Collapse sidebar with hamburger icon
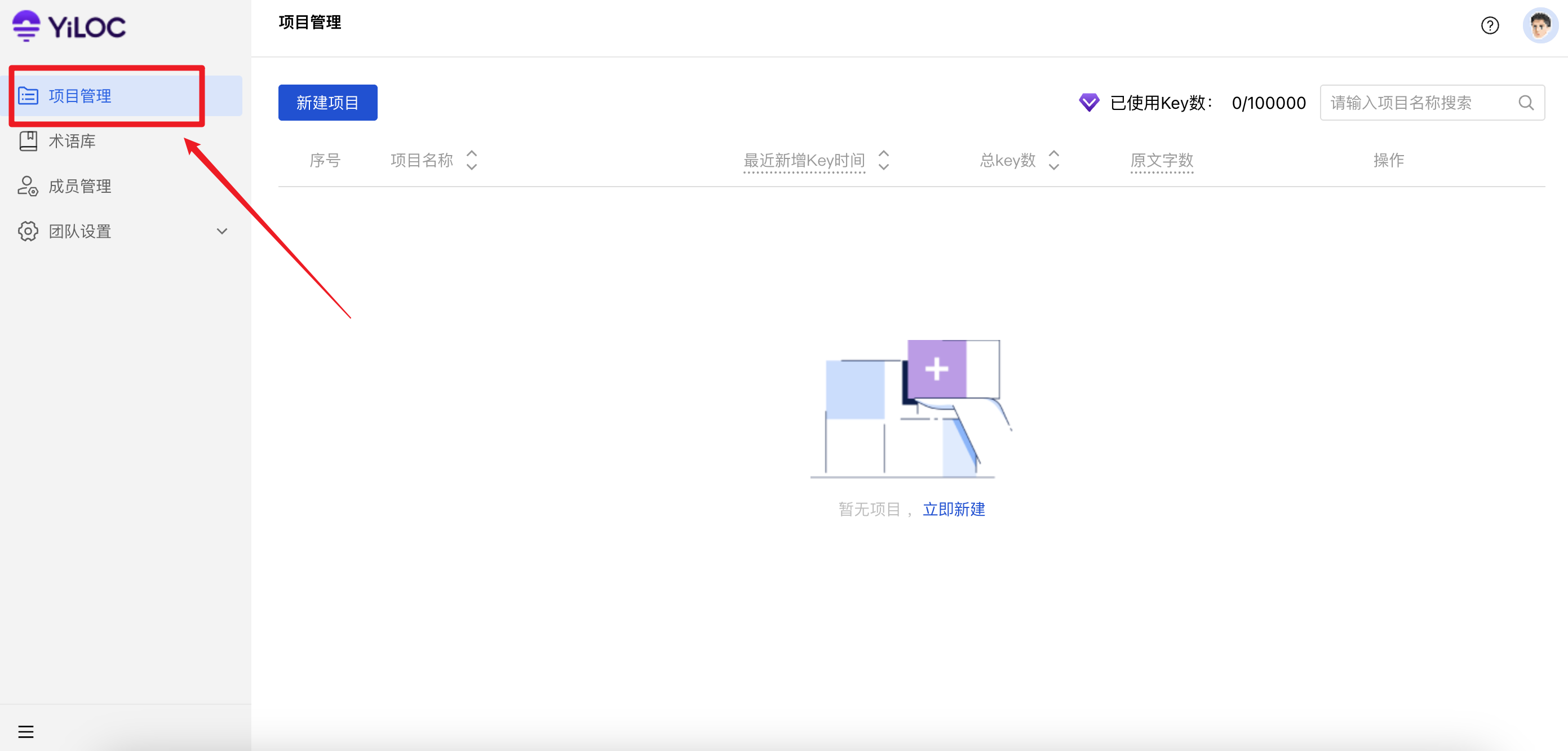1568x751 pixels. click(25, 731)
